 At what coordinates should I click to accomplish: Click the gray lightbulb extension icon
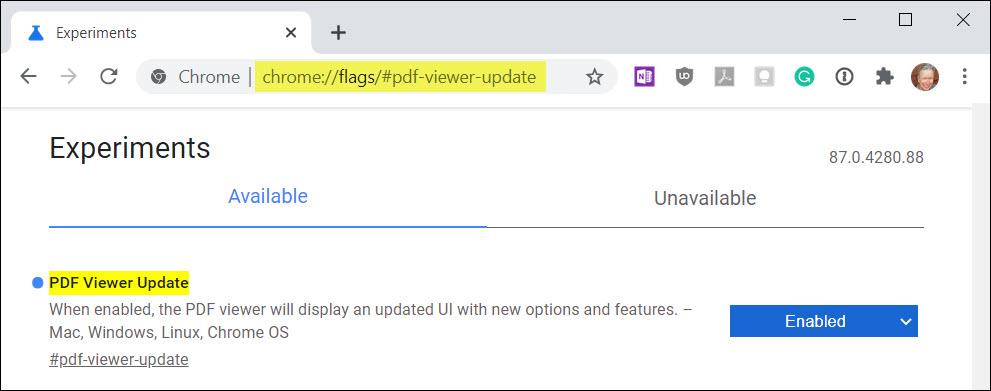click(764, 77)
